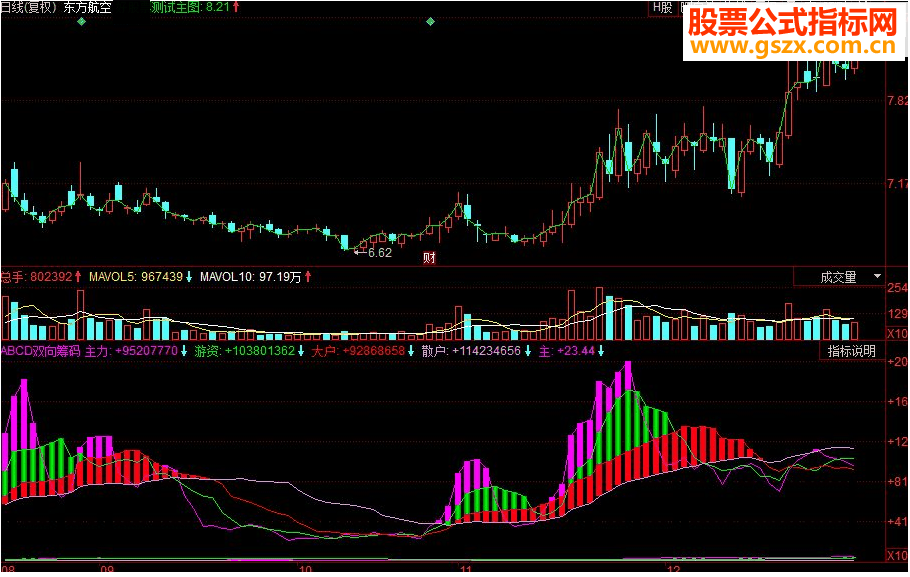Viewport: 910px width, 577px height.
Task: Click the 6.62 low price label
Action: click(x=380, y=253)
